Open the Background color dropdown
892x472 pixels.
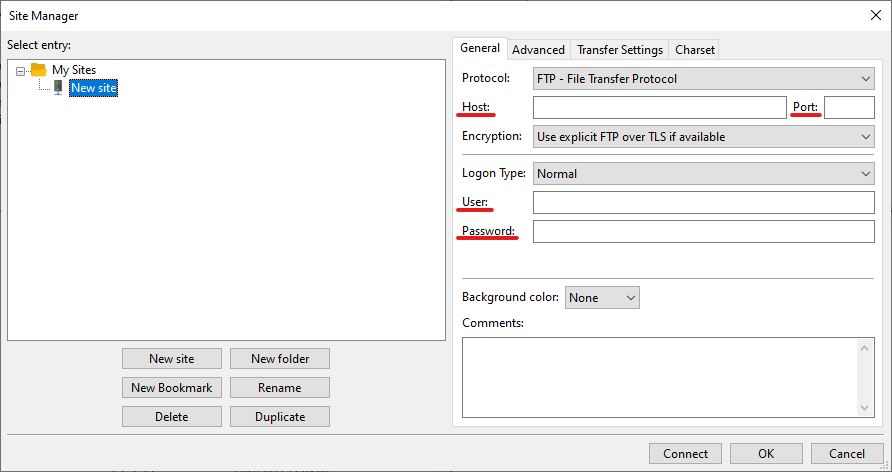[602, 297]
